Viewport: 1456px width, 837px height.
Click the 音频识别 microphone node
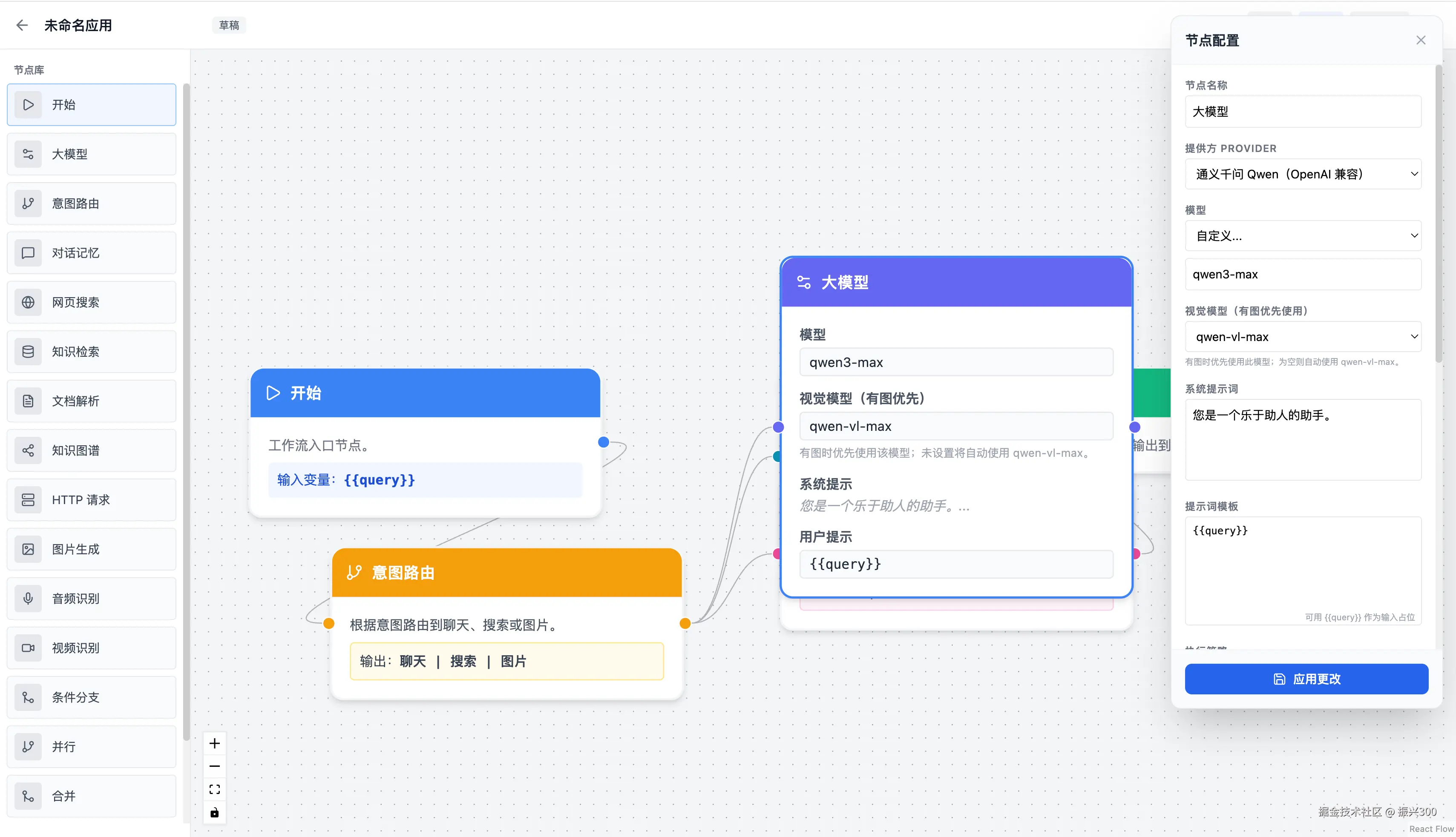pyautogui.click(x=92, y=599)
